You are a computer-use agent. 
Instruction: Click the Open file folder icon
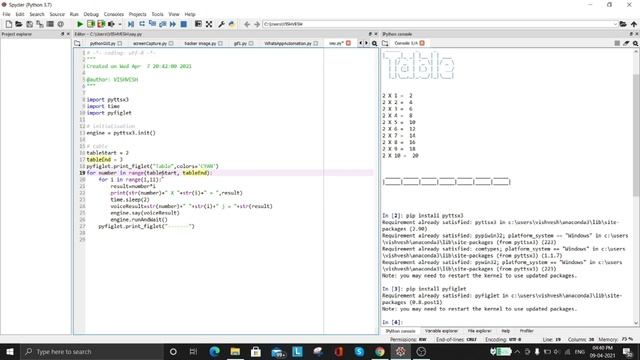coord(19,24)
